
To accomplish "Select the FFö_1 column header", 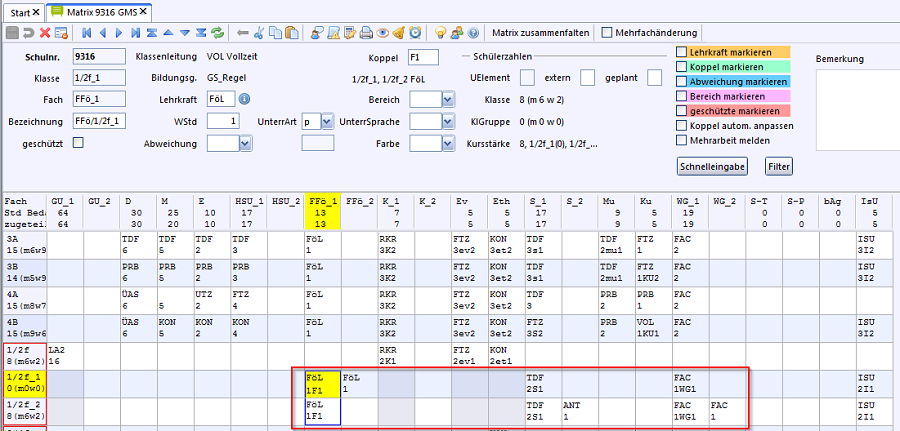I will coord(324,211).
